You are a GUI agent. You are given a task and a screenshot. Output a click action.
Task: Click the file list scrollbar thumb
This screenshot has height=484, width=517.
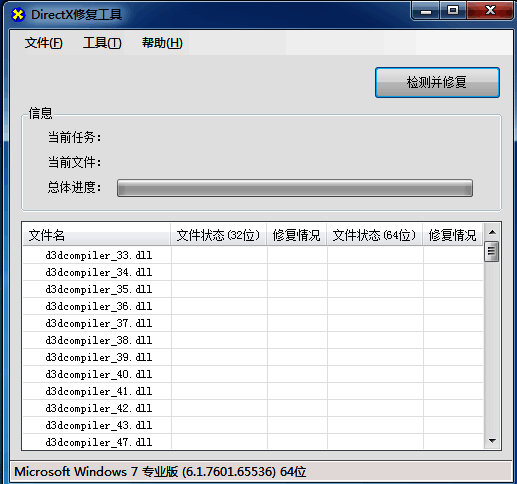pyautogui.click(x=492, y=252)
